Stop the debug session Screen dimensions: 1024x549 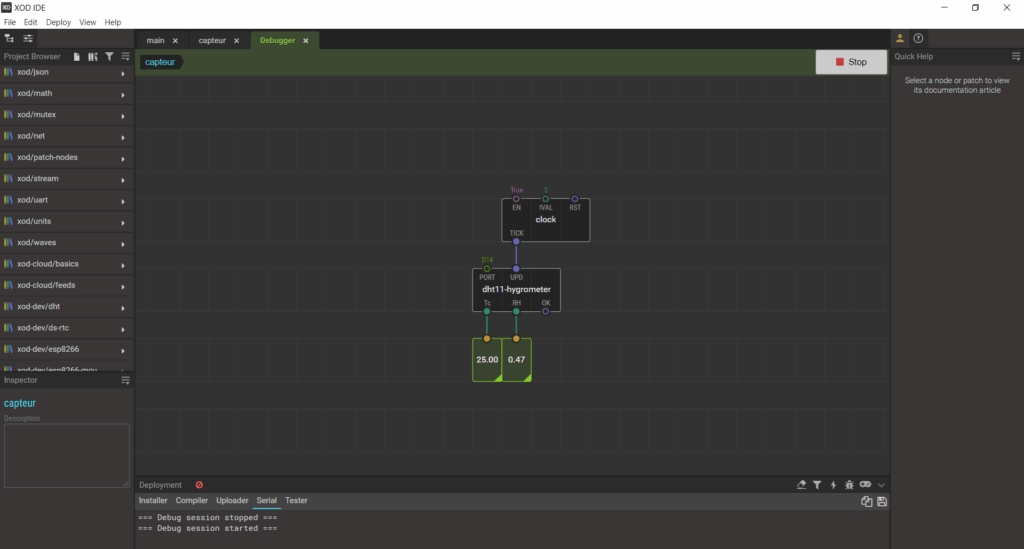coord(851,62)
